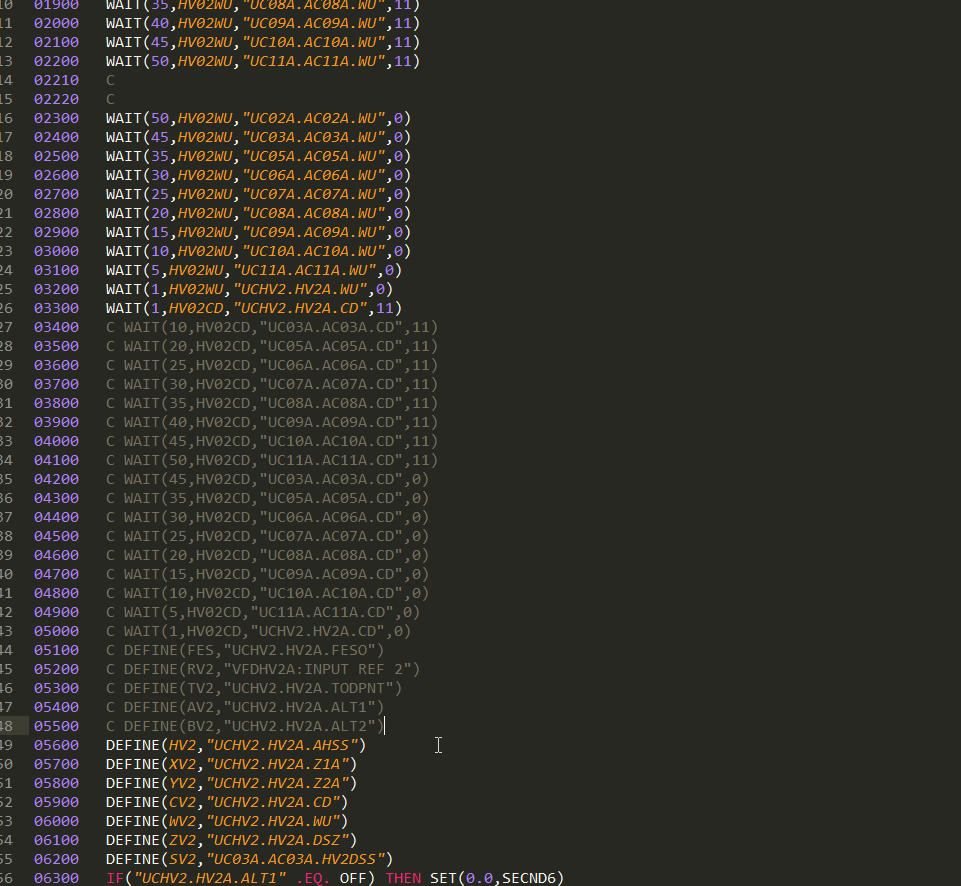Click the "UCHV2.HV2A.DSZ" string
Image resolution: width=961 pixels, height=886 pixels.
click(278, 840)
